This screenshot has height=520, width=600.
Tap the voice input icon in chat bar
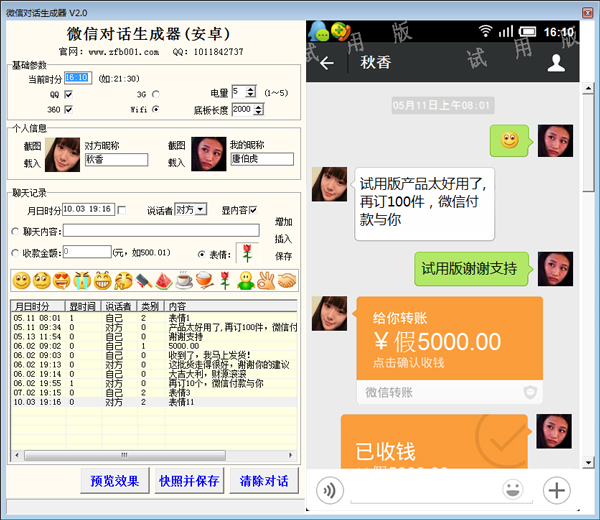point(330,490)
